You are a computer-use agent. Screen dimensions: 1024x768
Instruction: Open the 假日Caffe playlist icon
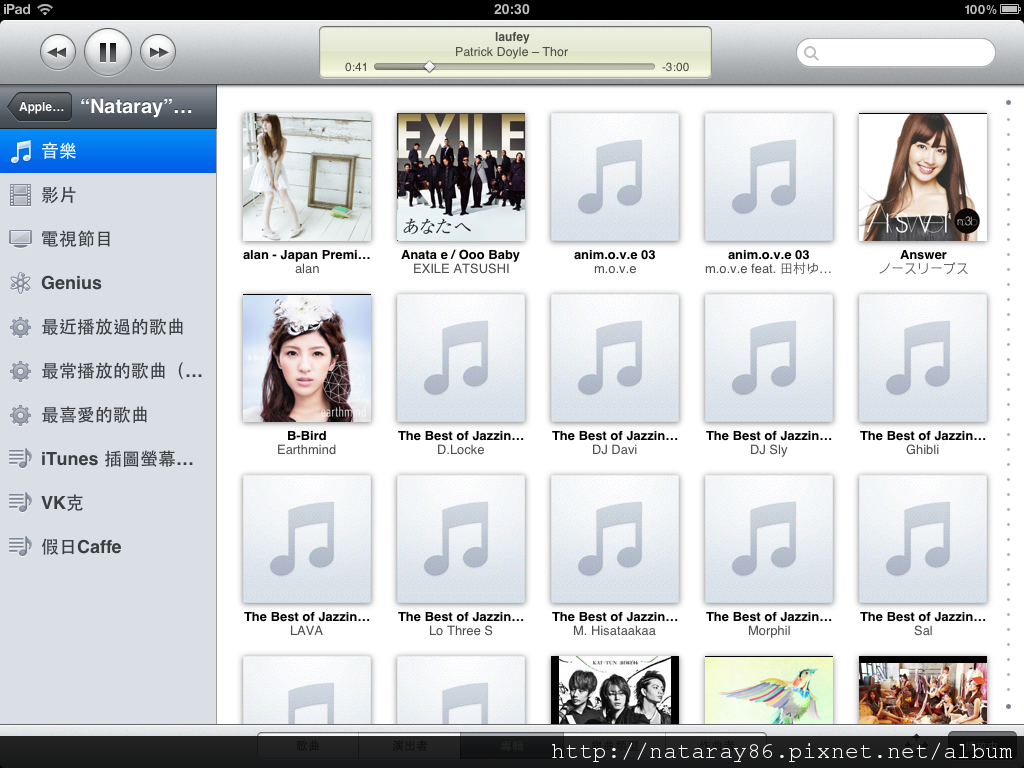[20, 546]
